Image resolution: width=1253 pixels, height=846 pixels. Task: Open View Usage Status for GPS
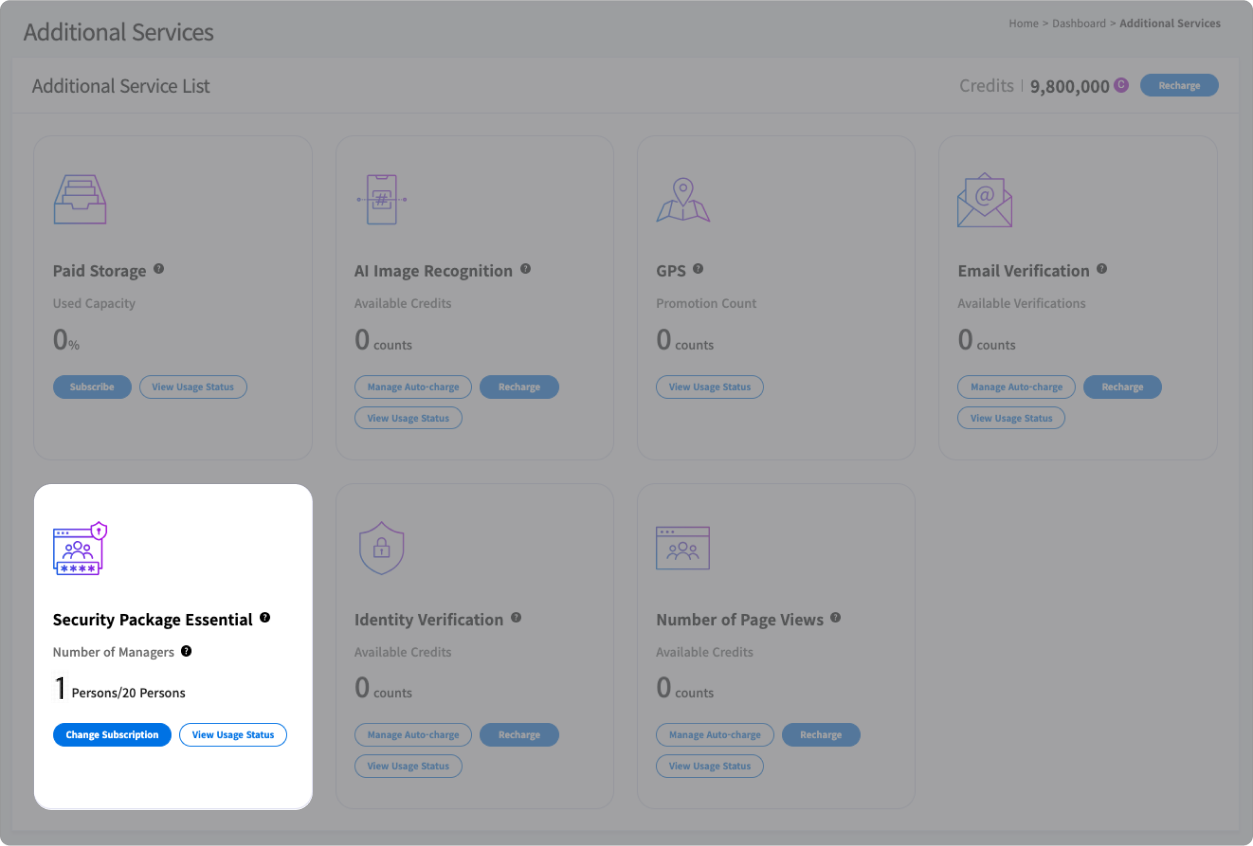[x=710, y=387]
